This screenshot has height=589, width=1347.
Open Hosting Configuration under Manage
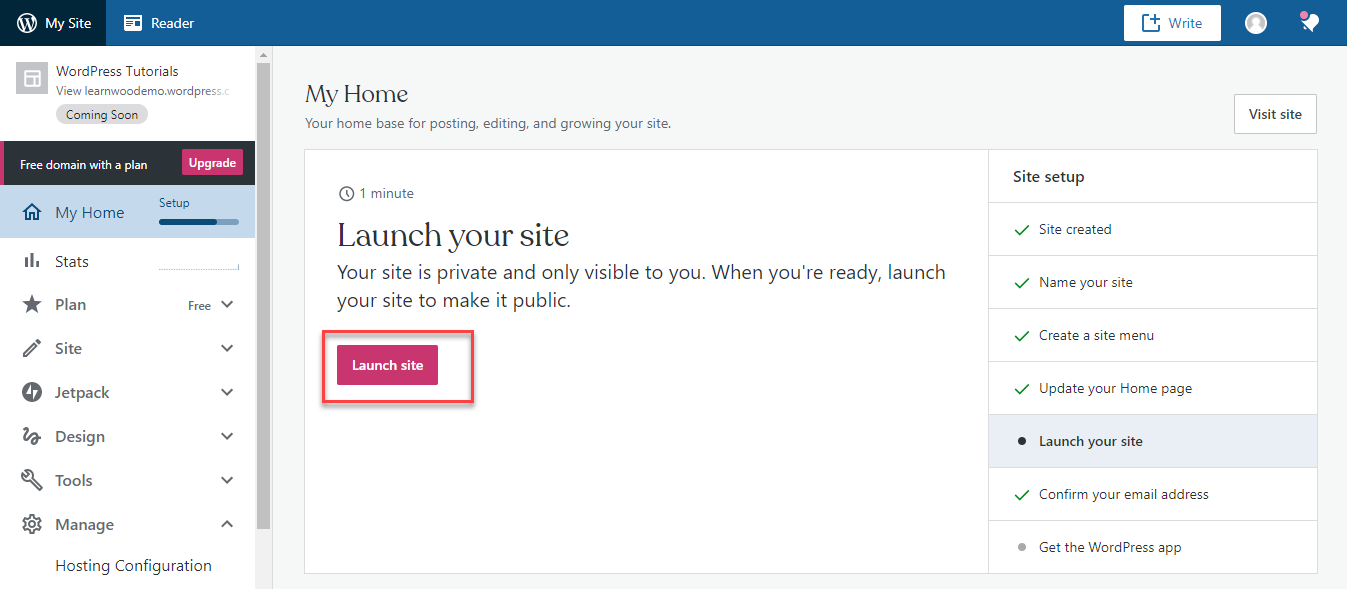coord(133,566)
